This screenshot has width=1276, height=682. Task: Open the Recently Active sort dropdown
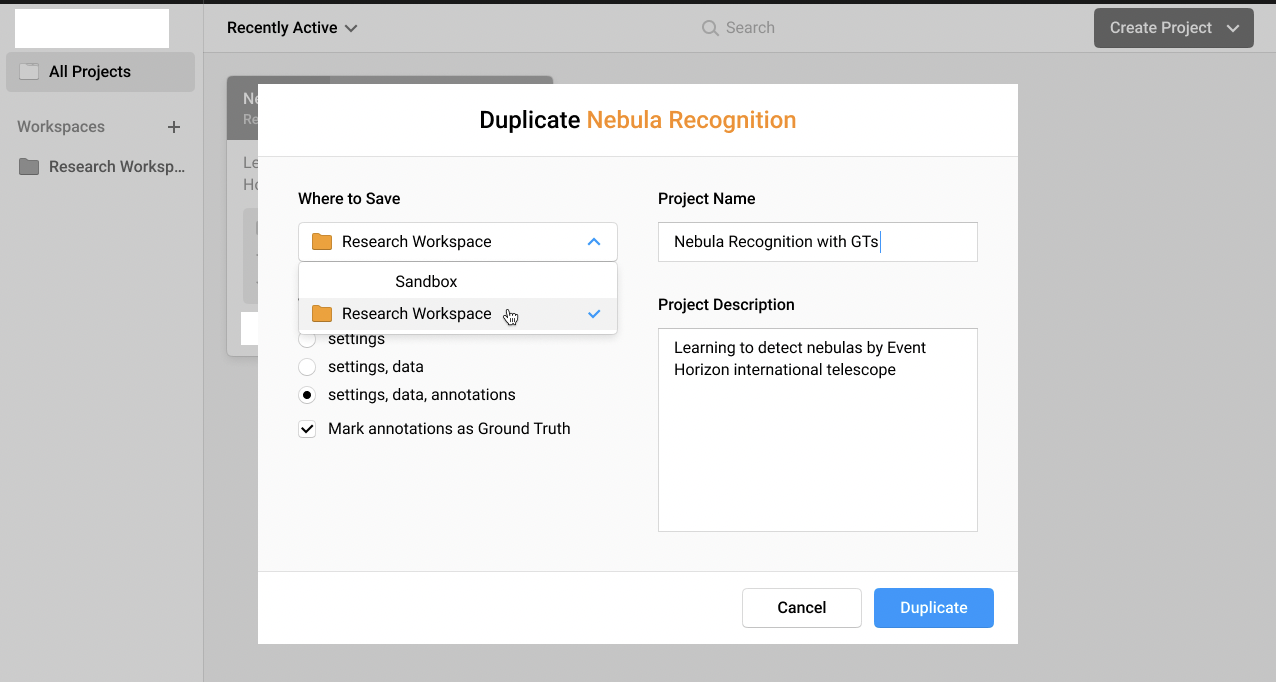[x=291, y=28]
